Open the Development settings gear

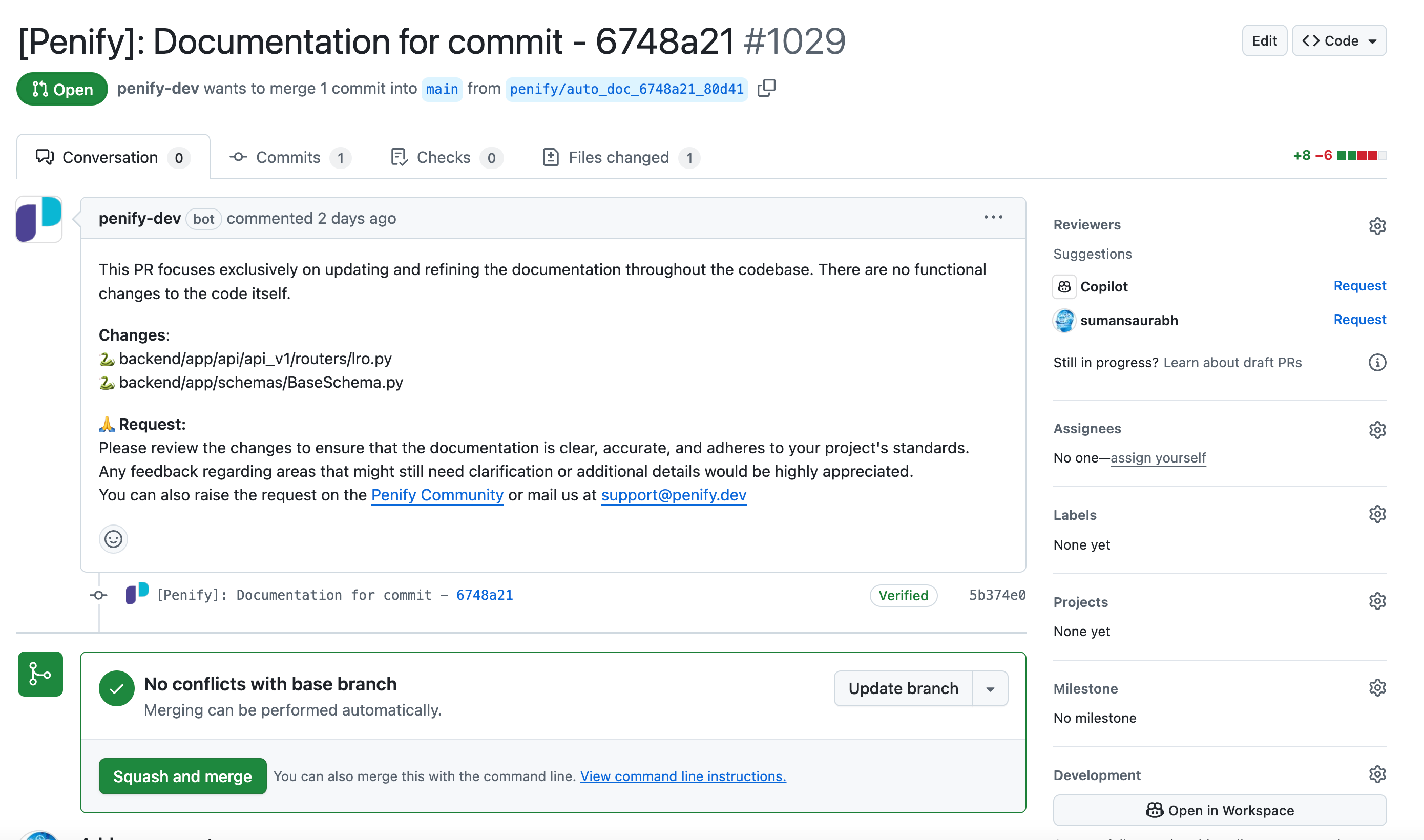[x=1377, y=774]
